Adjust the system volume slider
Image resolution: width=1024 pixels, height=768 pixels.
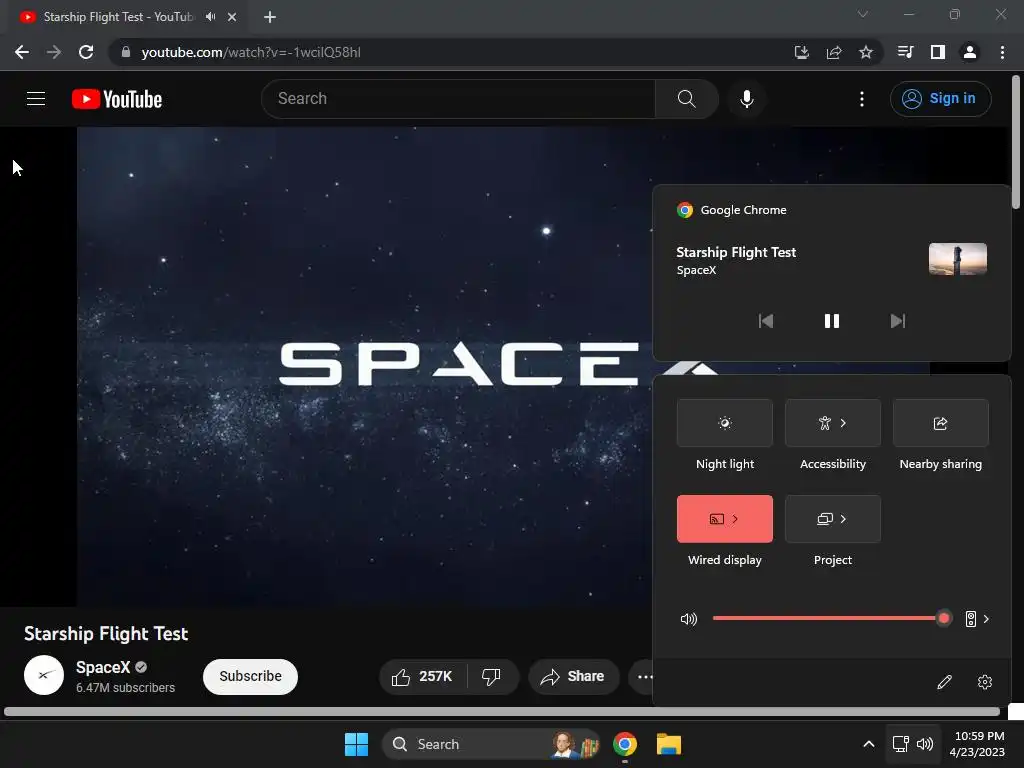[x=831, y=618]
